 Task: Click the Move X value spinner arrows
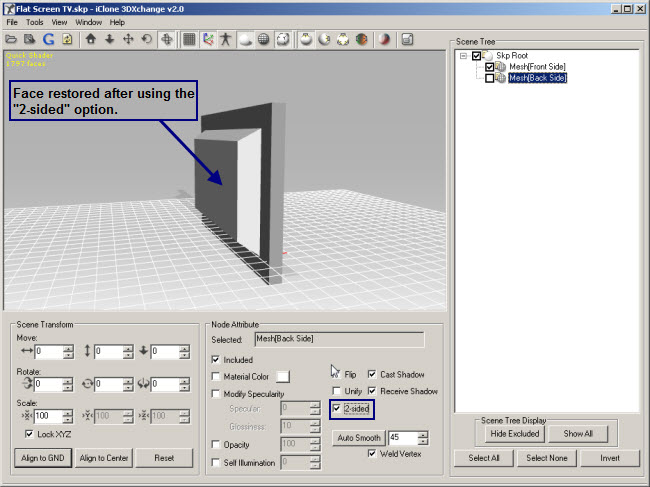(68, 352)
